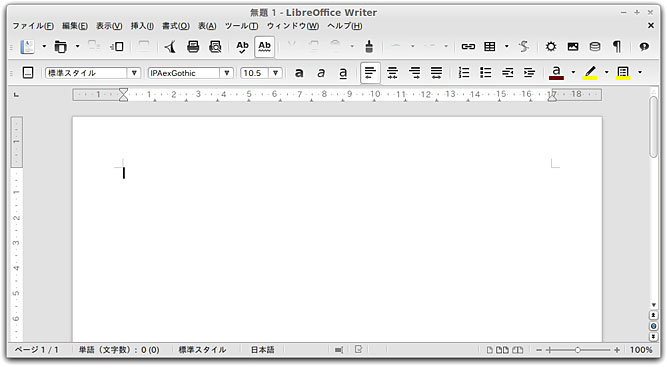Open IPAexGothic font name dropdown

(x=227, y=73)
